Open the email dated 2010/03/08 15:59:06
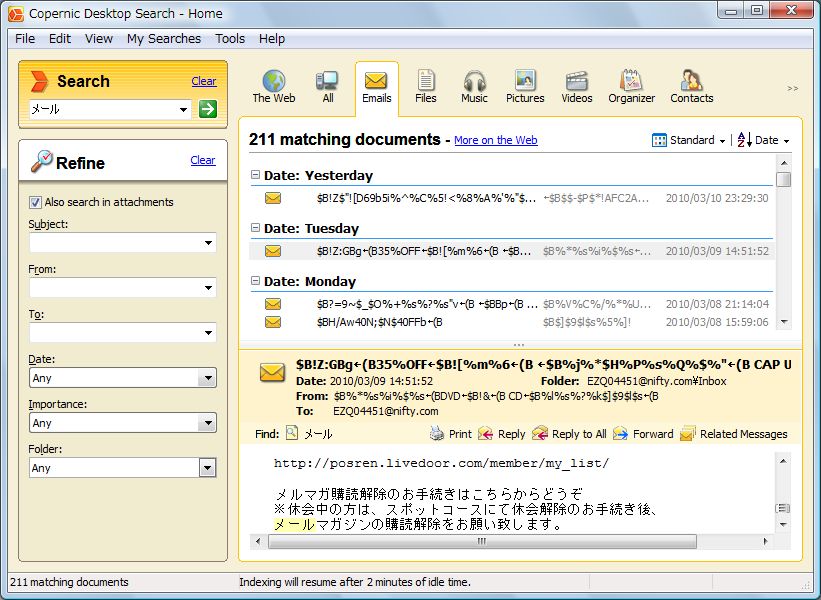Image resolution: width=821 pixels, height=600 pixels. (x=511, y=321)
